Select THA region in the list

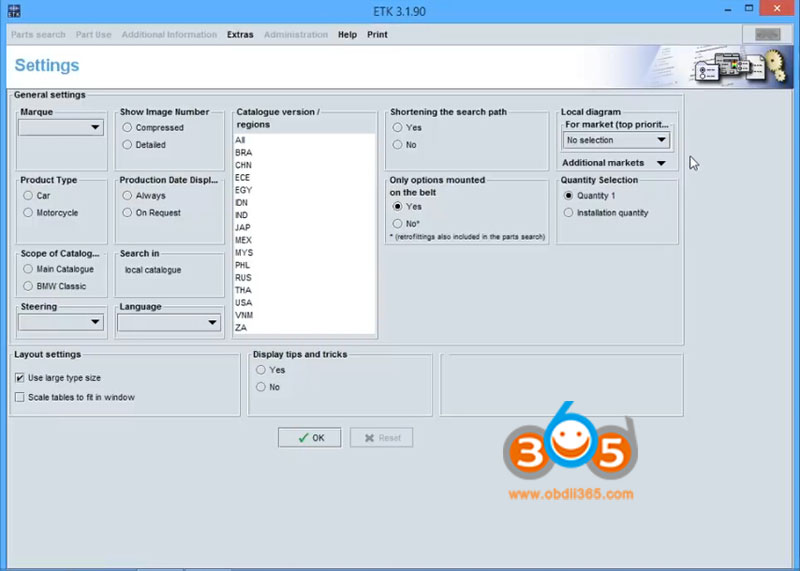[x=305, y=290]
